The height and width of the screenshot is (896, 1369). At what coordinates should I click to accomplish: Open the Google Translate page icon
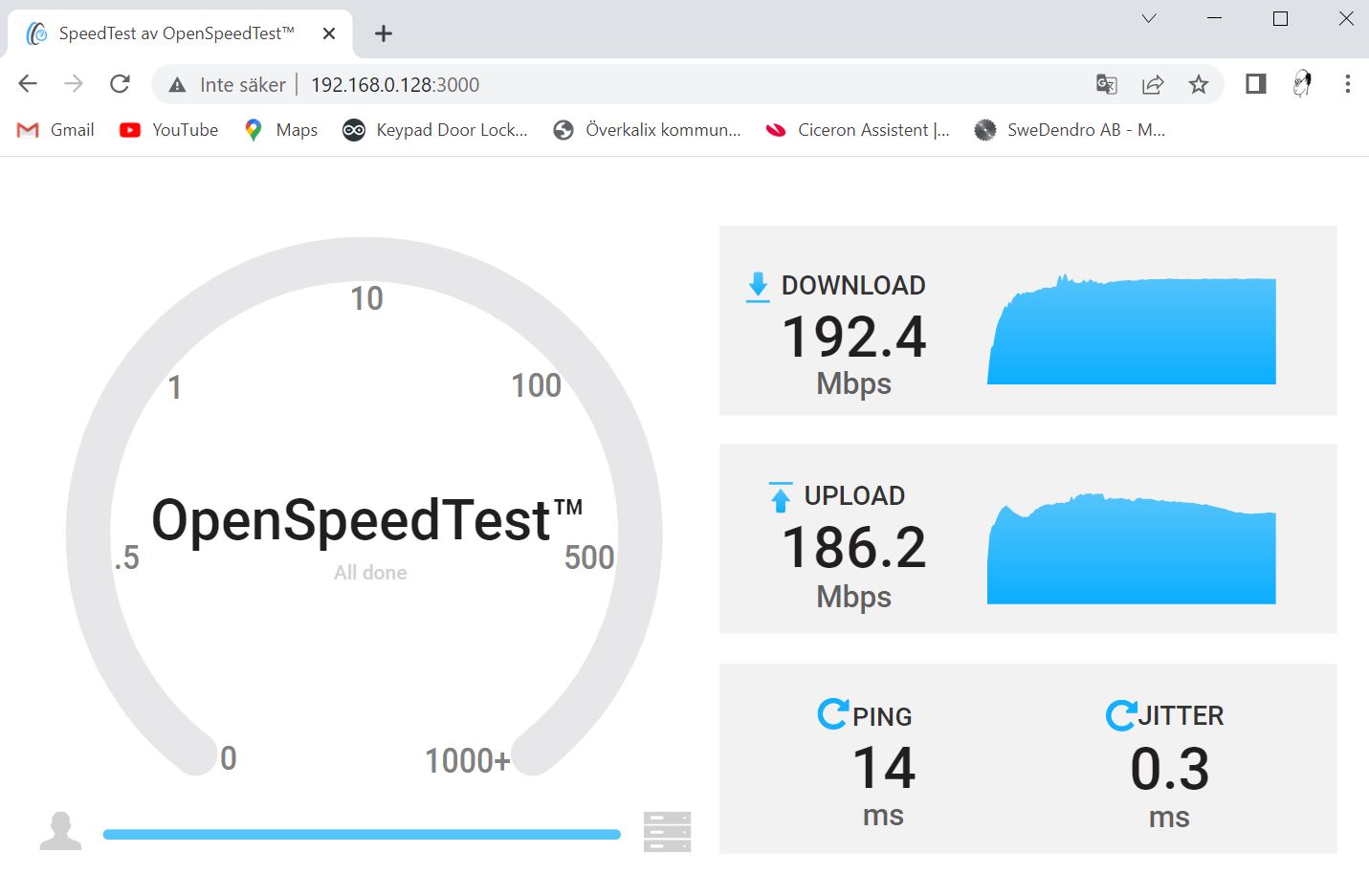point(1106,84)
